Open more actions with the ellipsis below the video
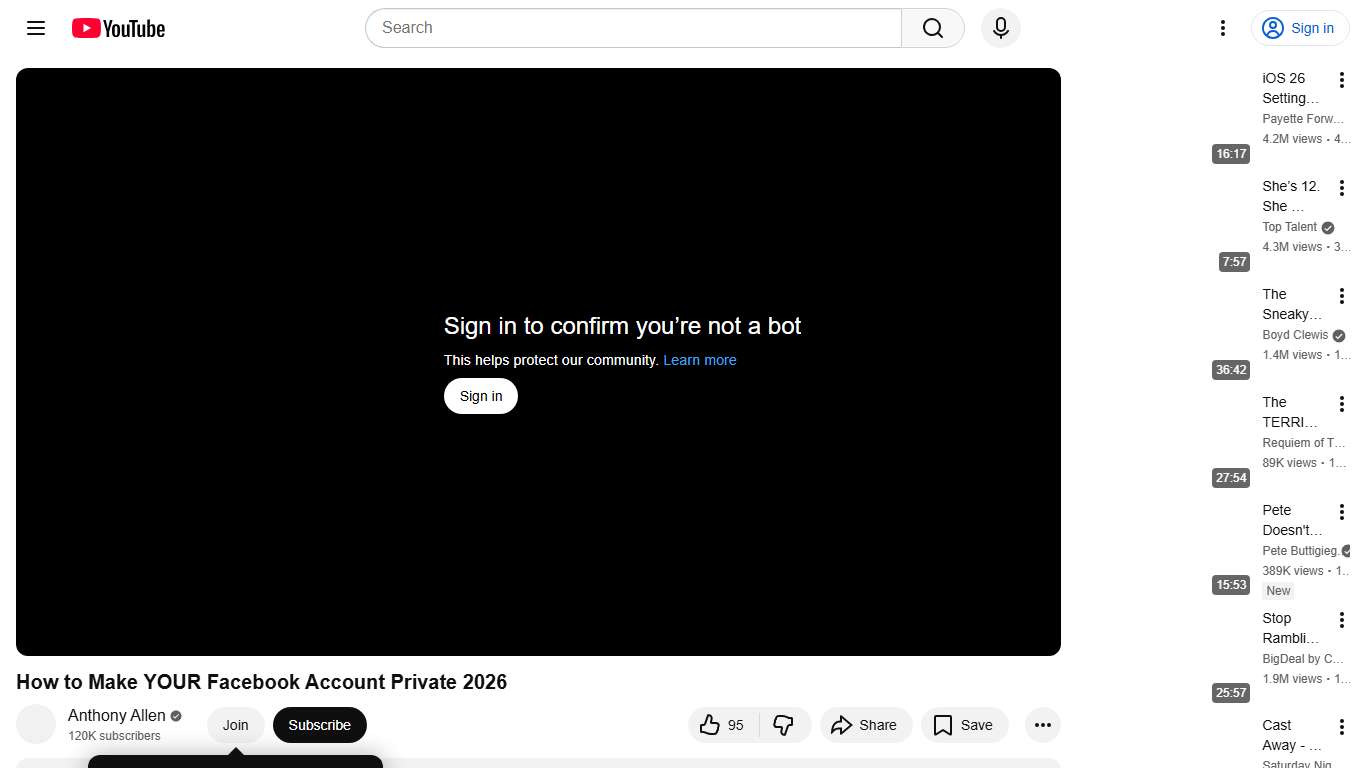The image size is (1366, 768). [x=1042, y=725]
